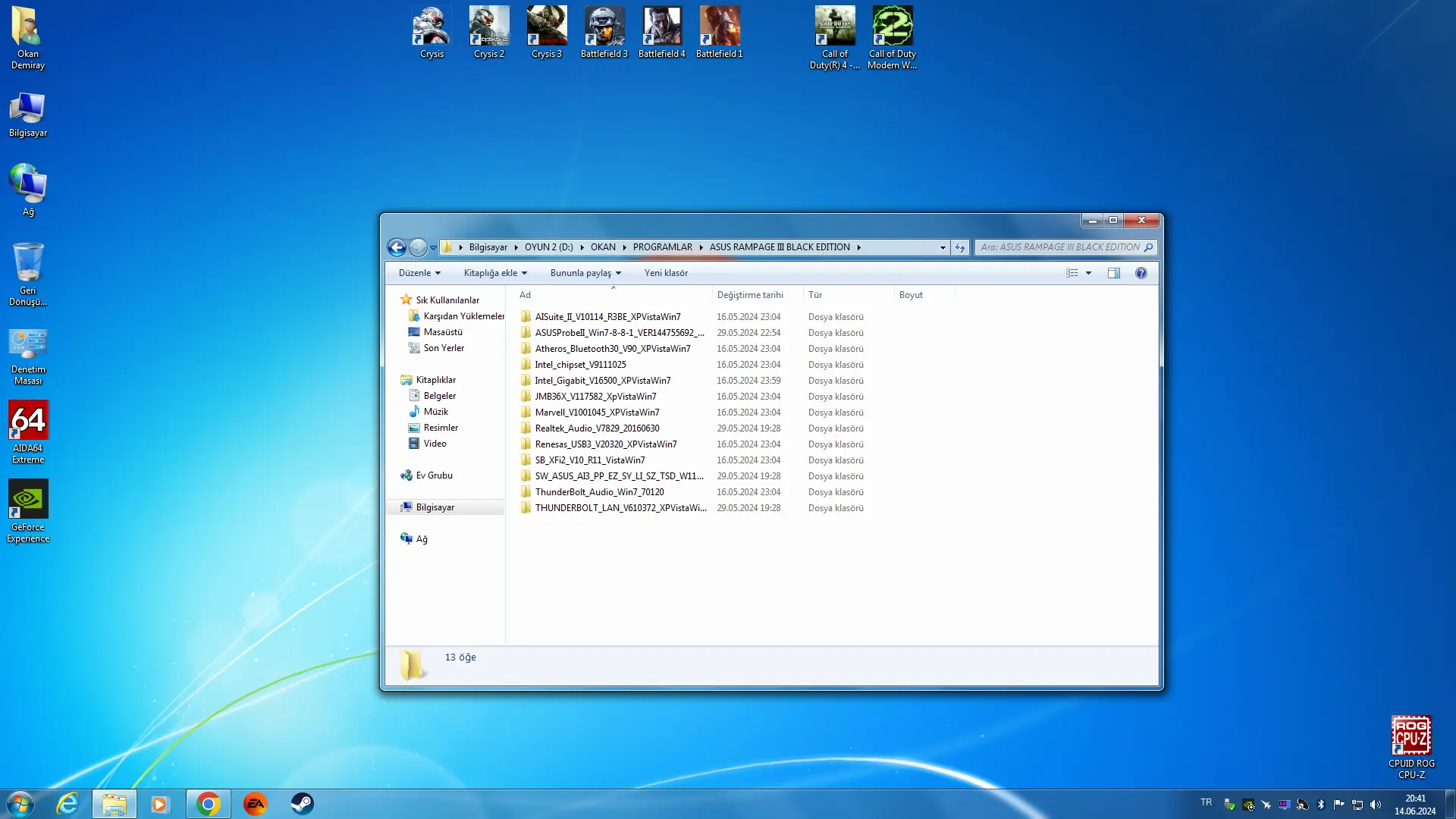Select the CPUID ROG CPU-Z icon
1456x819 pixels.
pyautogui.click(x=1411, y=748)
